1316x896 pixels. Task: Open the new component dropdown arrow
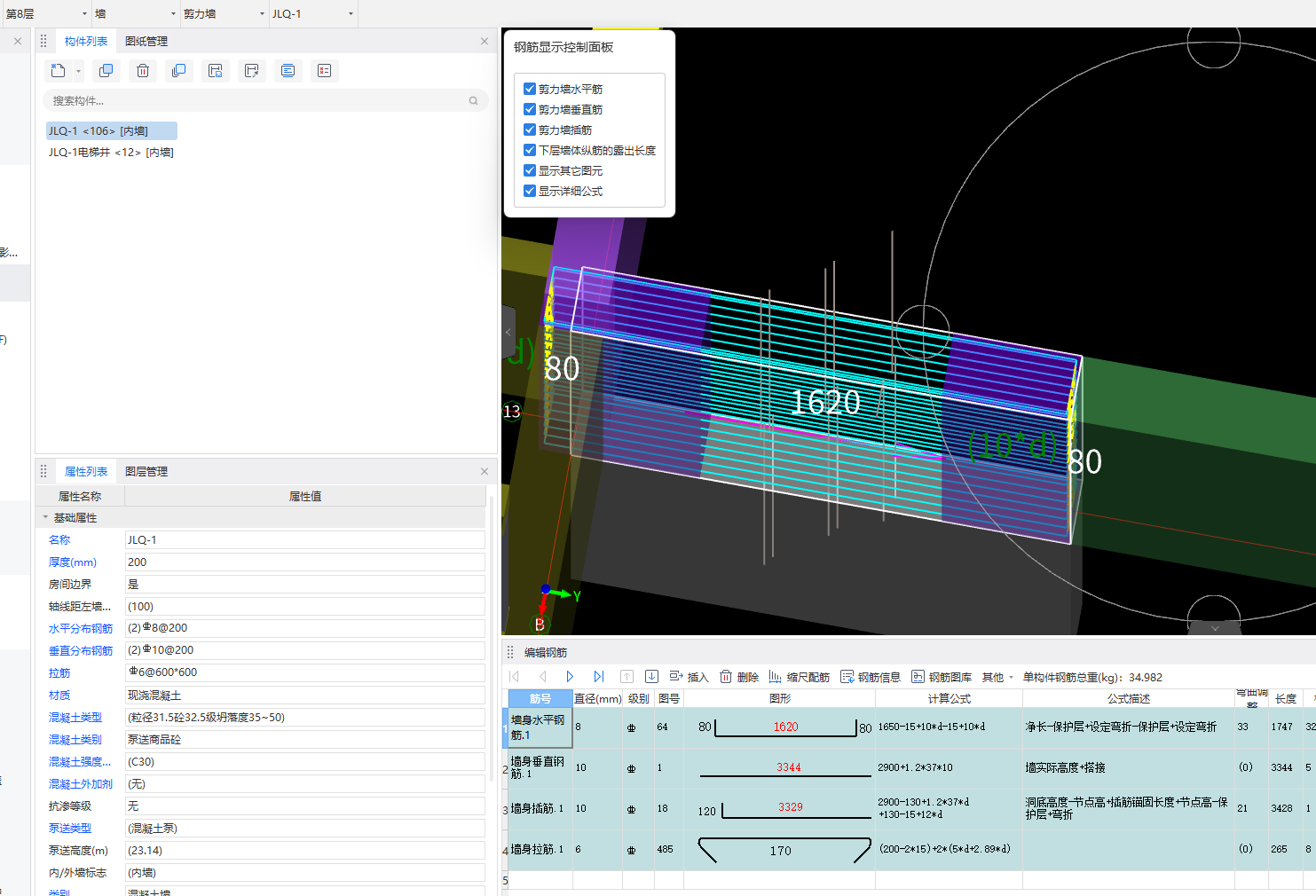click(x=79, y=71)
